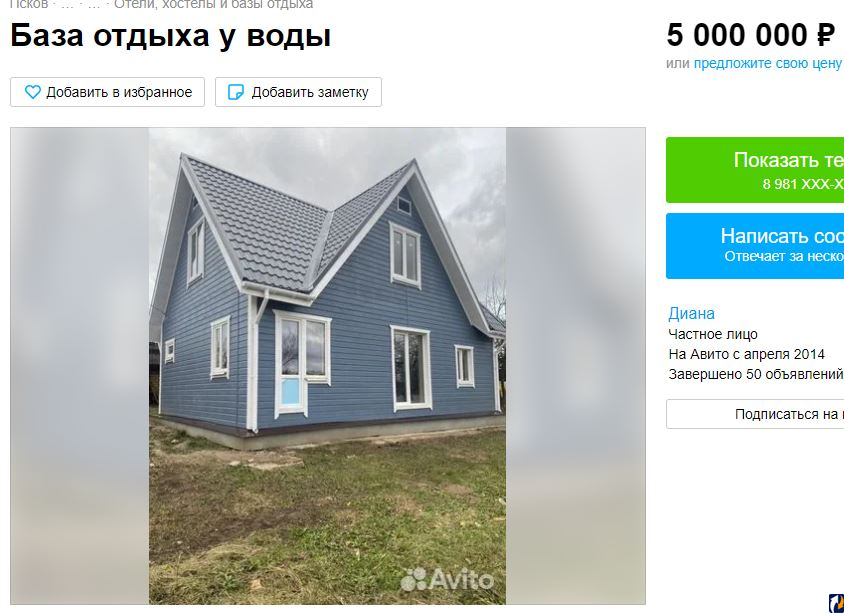Screen dimensions: 844x613
Task: Click the Добавить в избранное button label
Action: pos(119,92)
